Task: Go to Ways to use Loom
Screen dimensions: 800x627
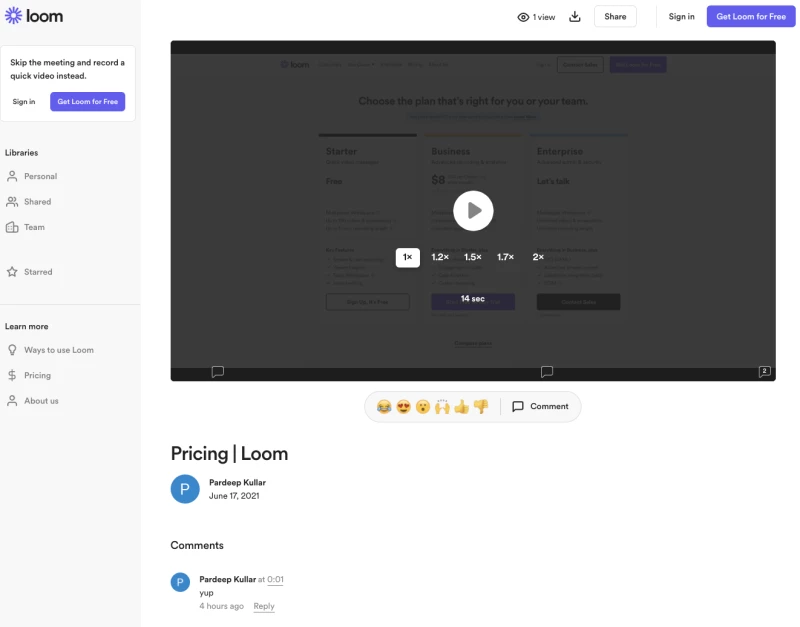Action: pos(59,350)
